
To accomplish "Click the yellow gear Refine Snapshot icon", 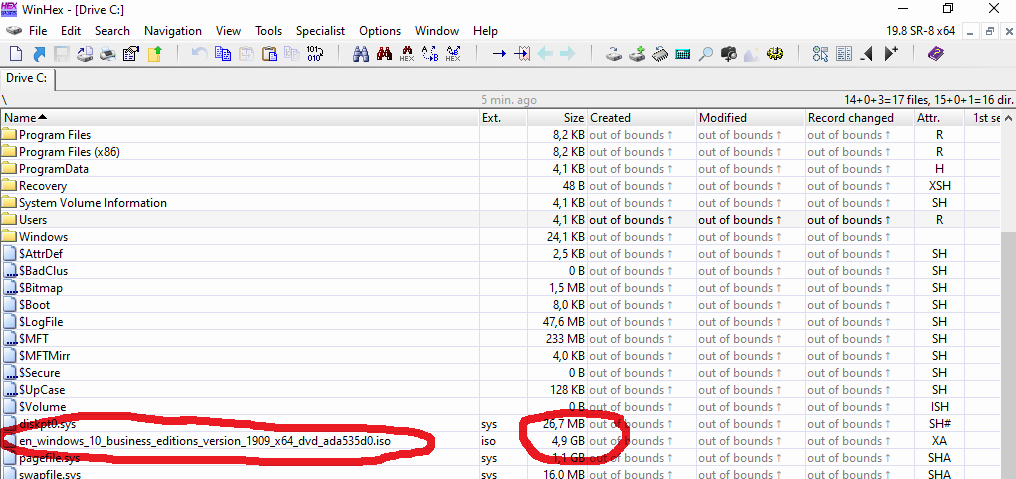I will [774, 54].
